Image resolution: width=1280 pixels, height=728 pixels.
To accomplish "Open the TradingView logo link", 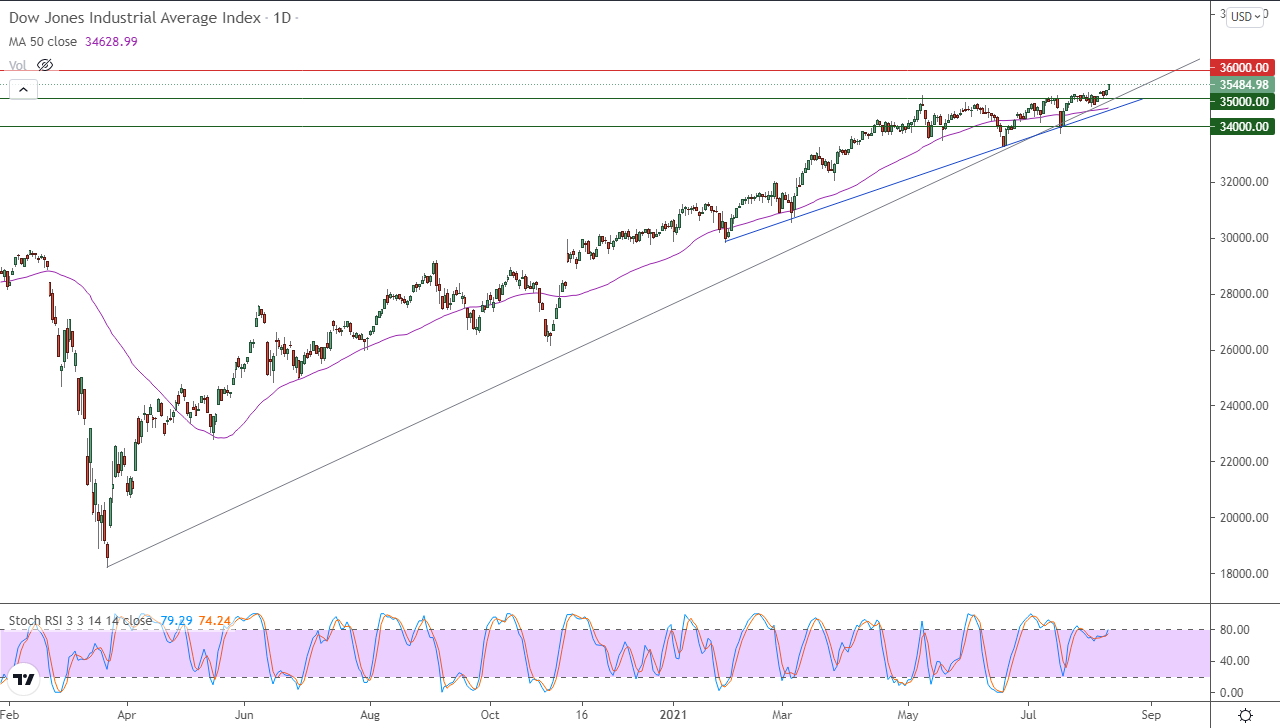I will point(24,679).
